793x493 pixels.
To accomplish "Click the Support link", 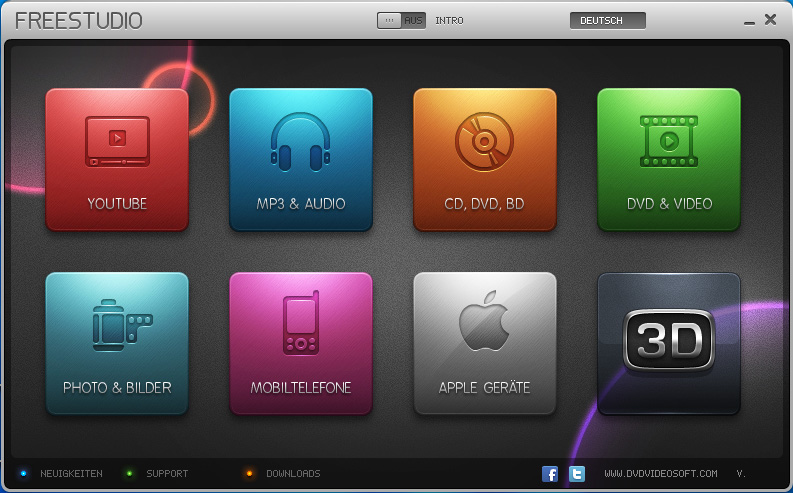I will click(166, 474).
